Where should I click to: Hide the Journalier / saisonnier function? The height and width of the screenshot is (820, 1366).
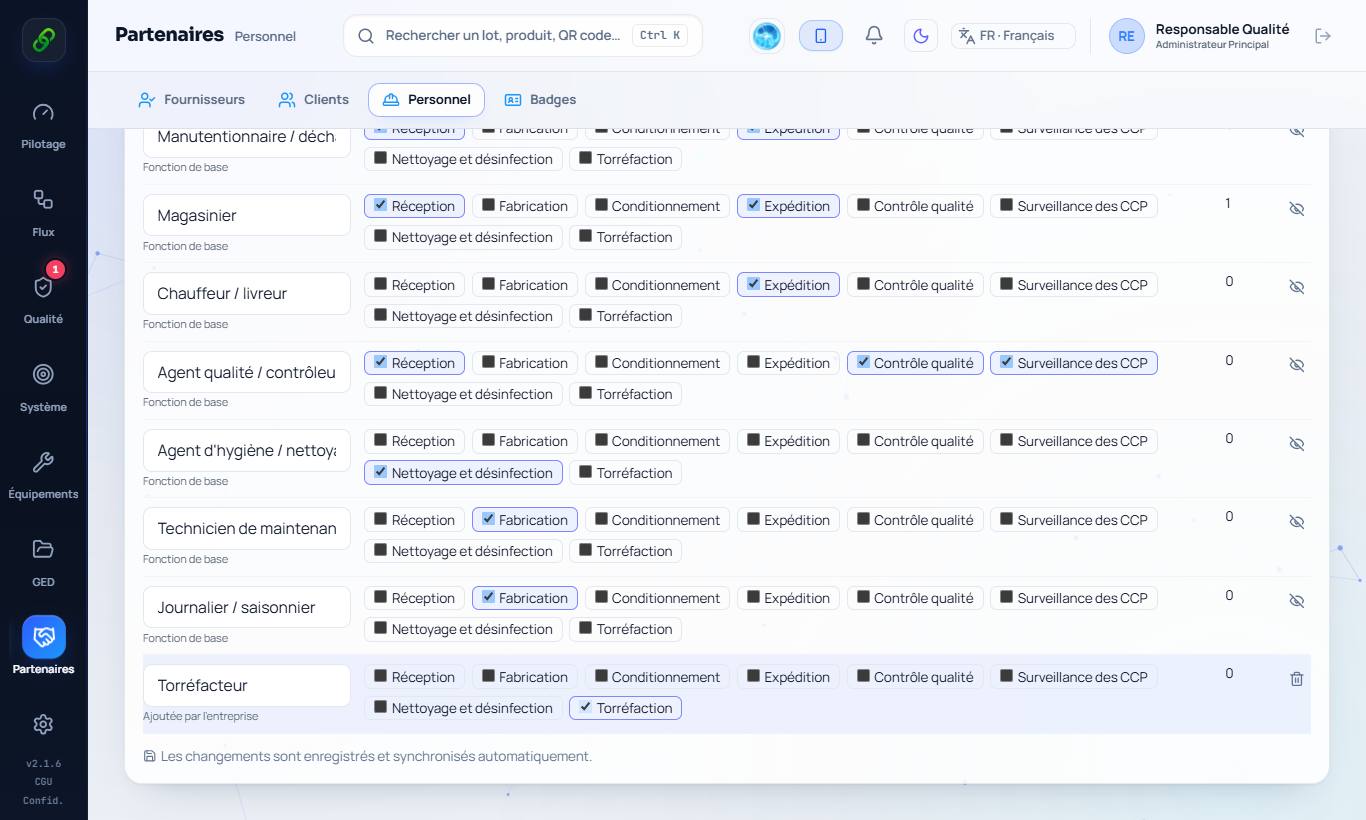click(x=1297, y=601)
